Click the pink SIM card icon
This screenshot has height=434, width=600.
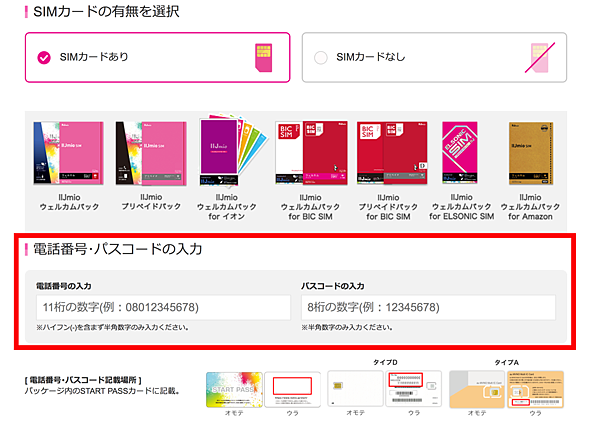[264, 57]
